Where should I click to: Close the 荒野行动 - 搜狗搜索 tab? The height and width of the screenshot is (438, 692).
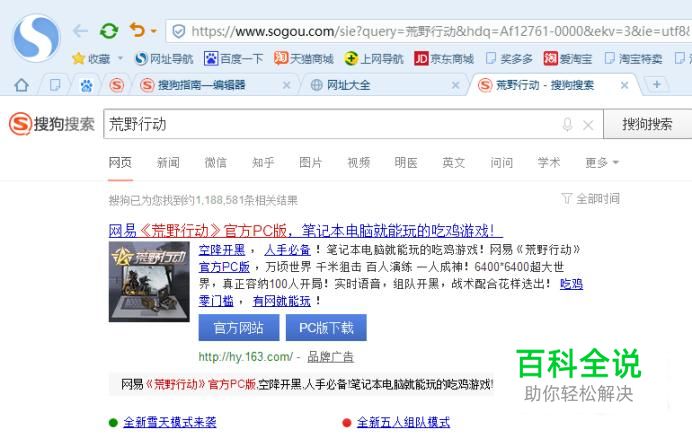click(624, 85)
